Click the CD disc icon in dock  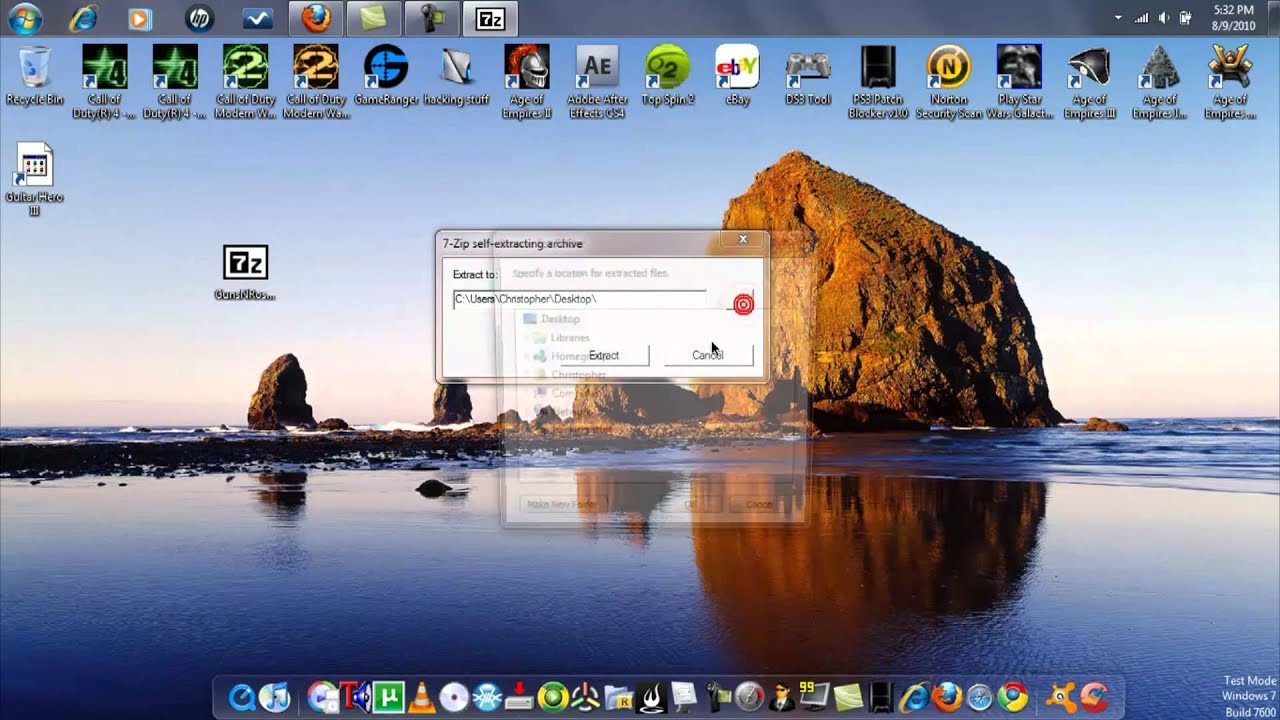pos(454,697)
